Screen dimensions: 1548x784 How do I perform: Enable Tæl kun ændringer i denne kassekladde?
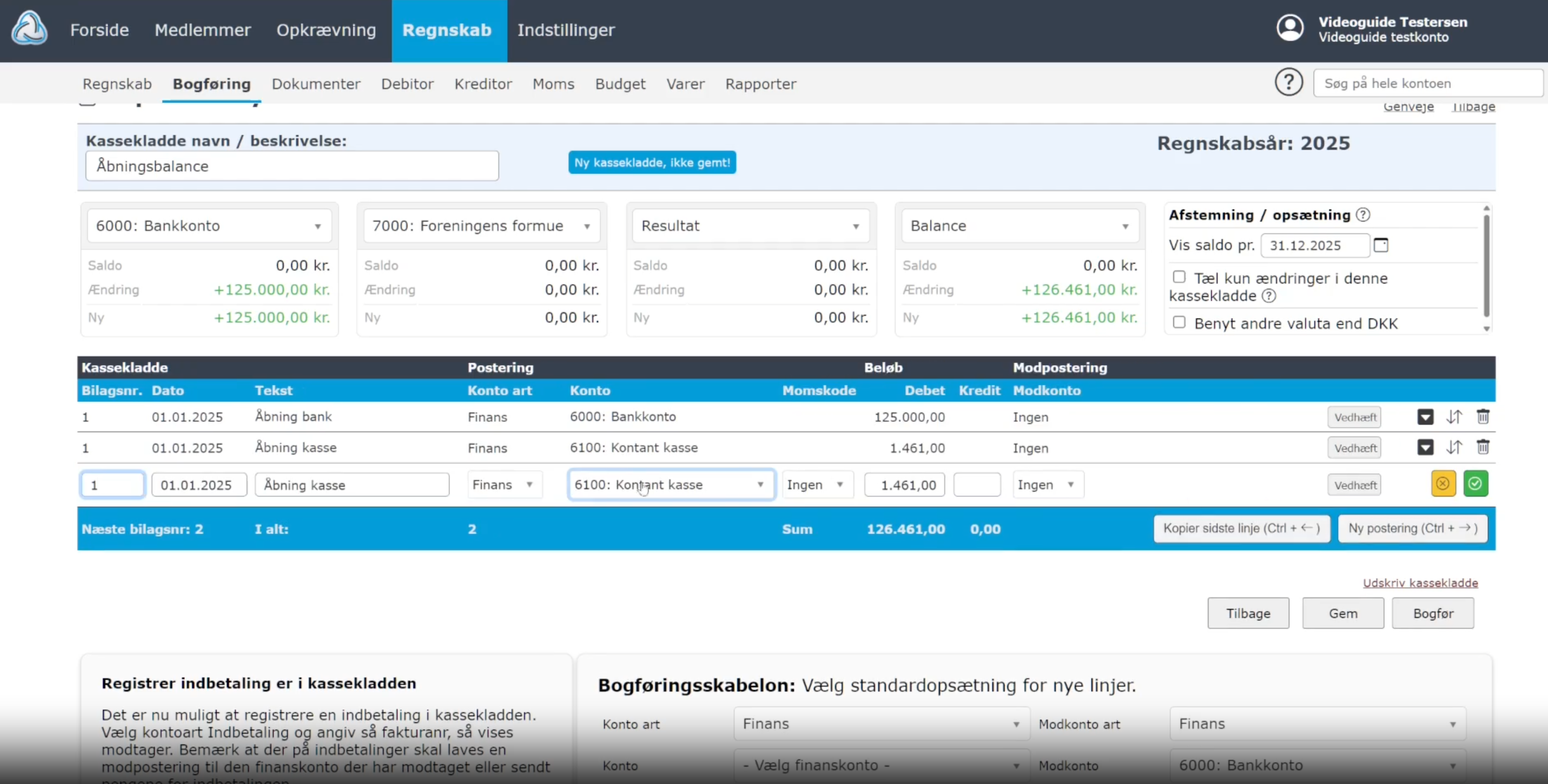tap(1179, 277)
